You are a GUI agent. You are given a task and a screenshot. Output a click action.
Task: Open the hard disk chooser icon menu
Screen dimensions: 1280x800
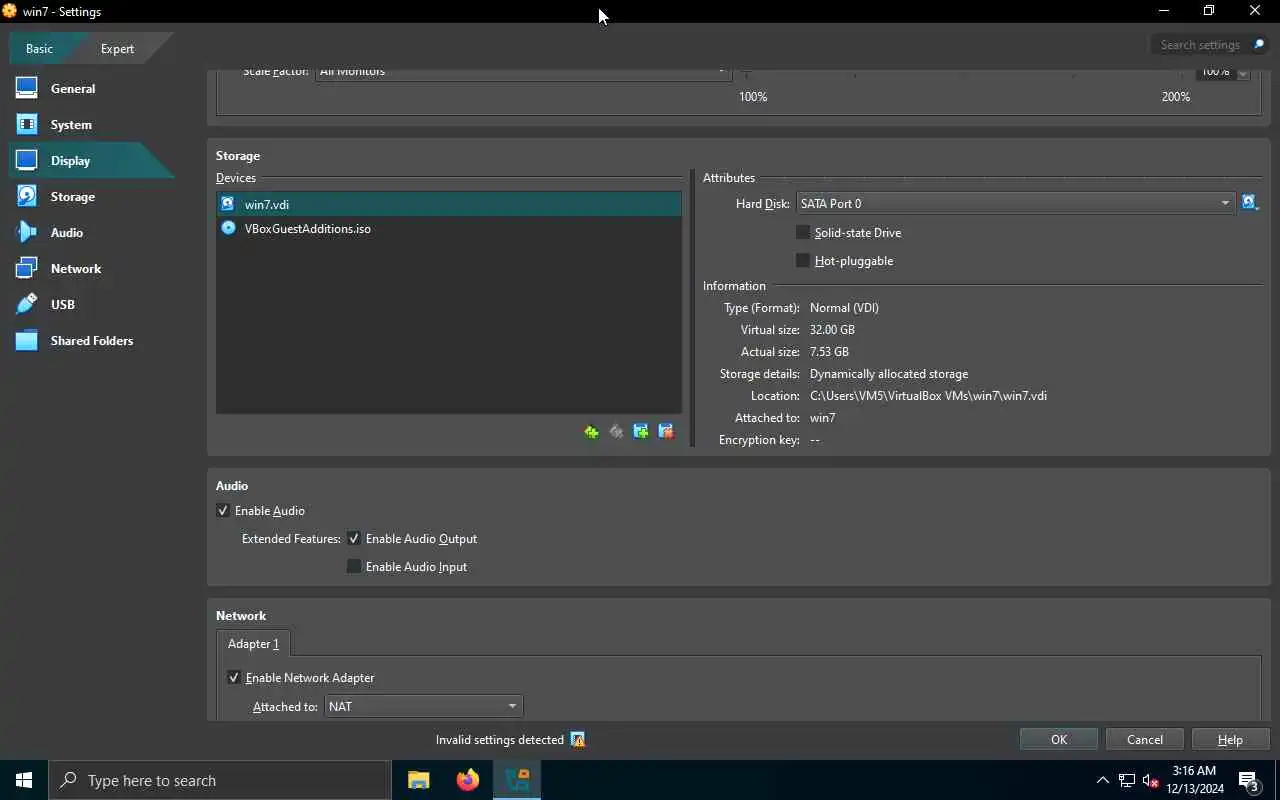[x=1250, y=203]
